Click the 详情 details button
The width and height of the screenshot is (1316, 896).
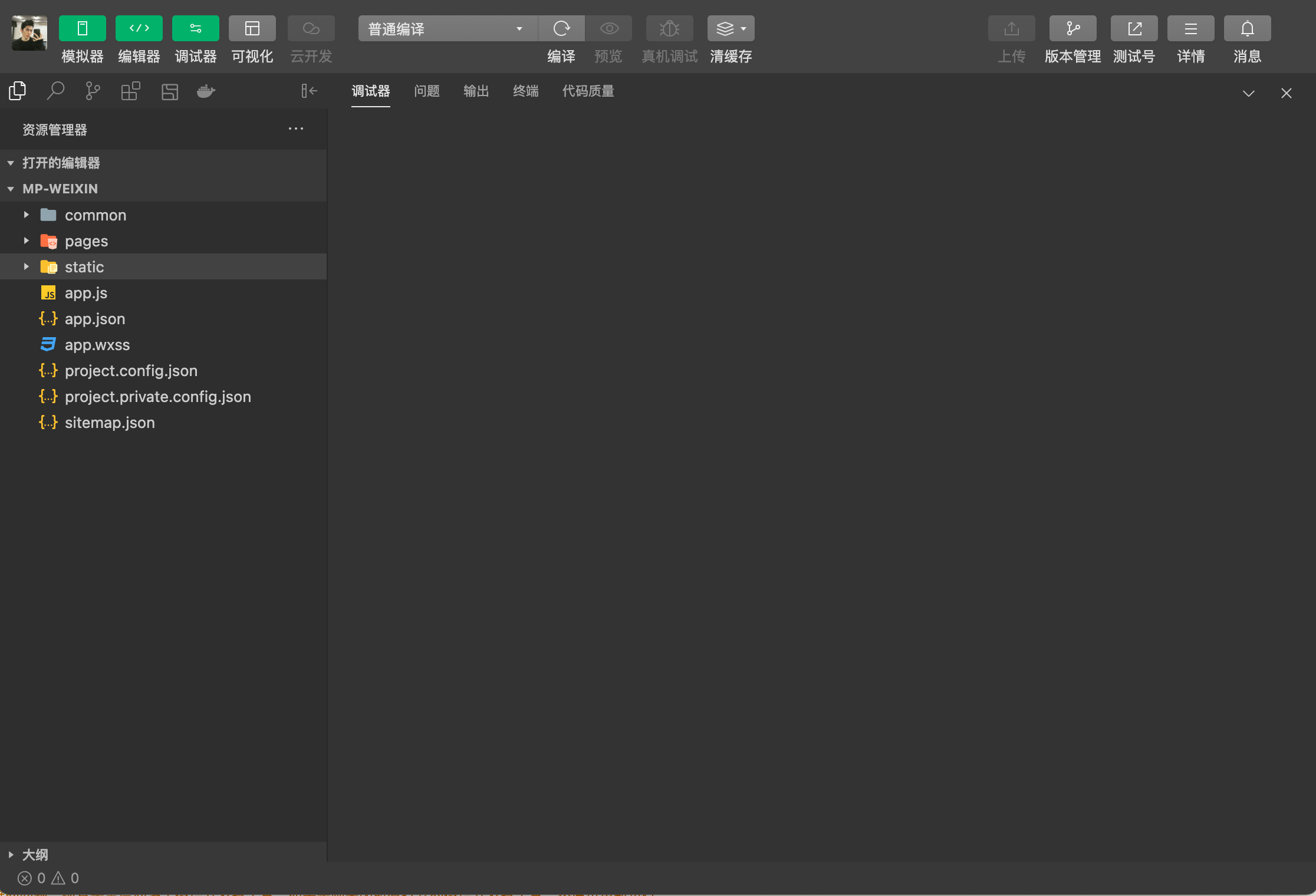tap(1190, 28)
